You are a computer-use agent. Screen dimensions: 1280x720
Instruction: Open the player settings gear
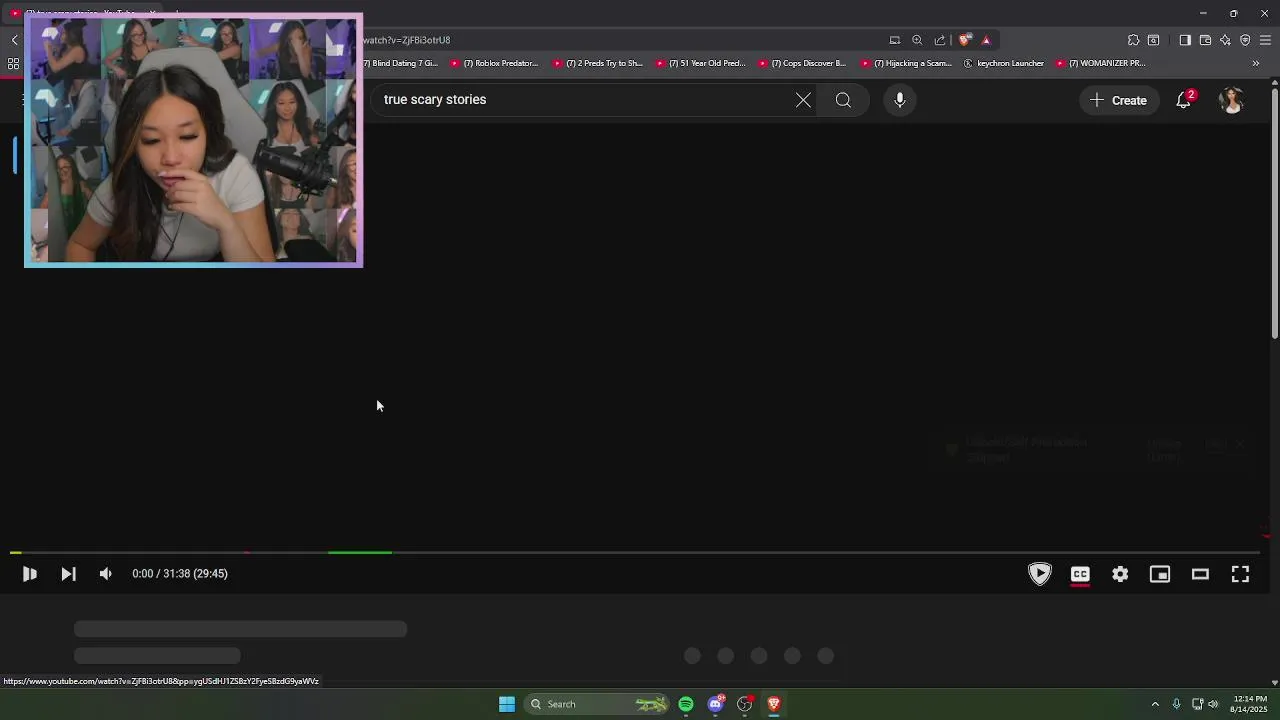[x=1120, y=574]
